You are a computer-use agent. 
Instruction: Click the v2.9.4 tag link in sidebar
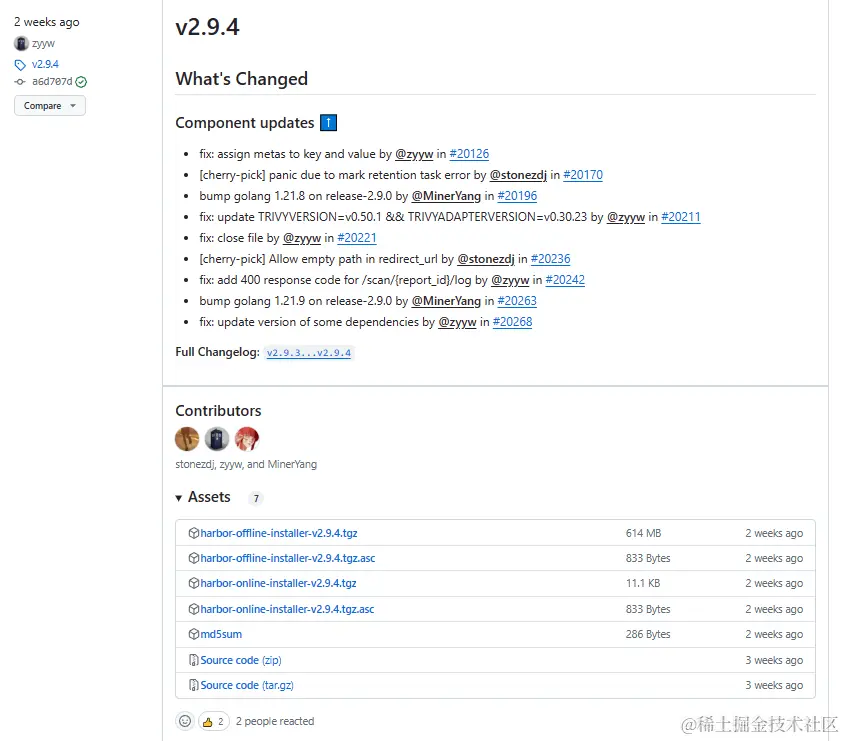[45, 64]
